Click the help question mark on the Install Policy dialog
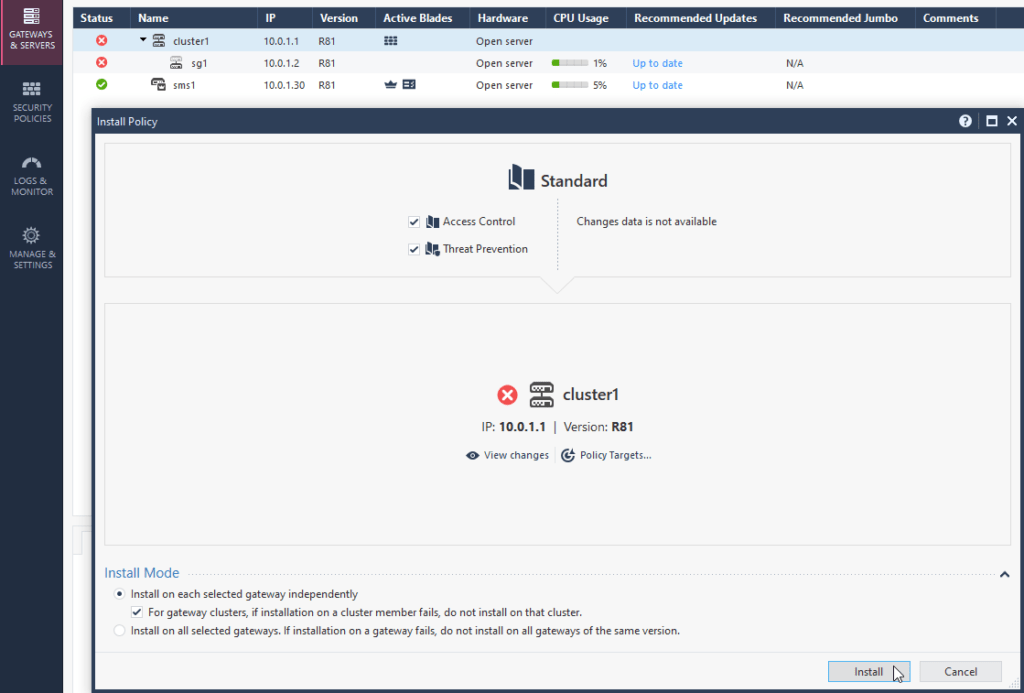The image size is (1024, 693). (964, 120)
